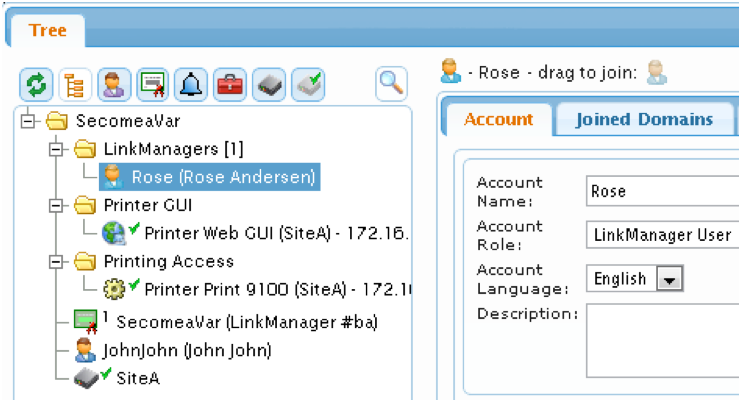Click the magnifying glass search icon
The width and height of the screenshot is (746, 407).
point(391,84)
